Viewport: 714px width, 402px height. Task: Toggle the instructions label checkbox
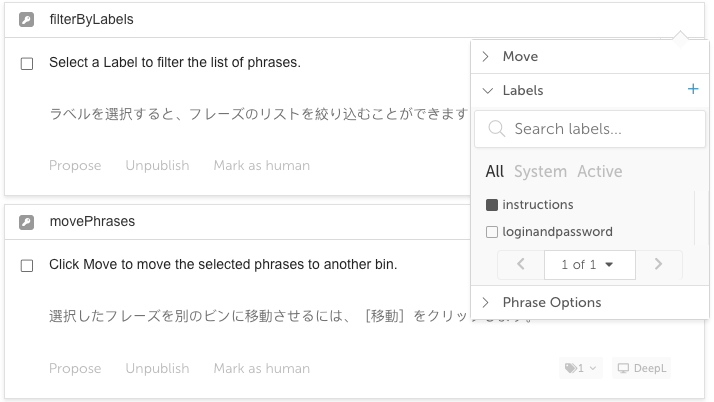(x=492, y=205)
